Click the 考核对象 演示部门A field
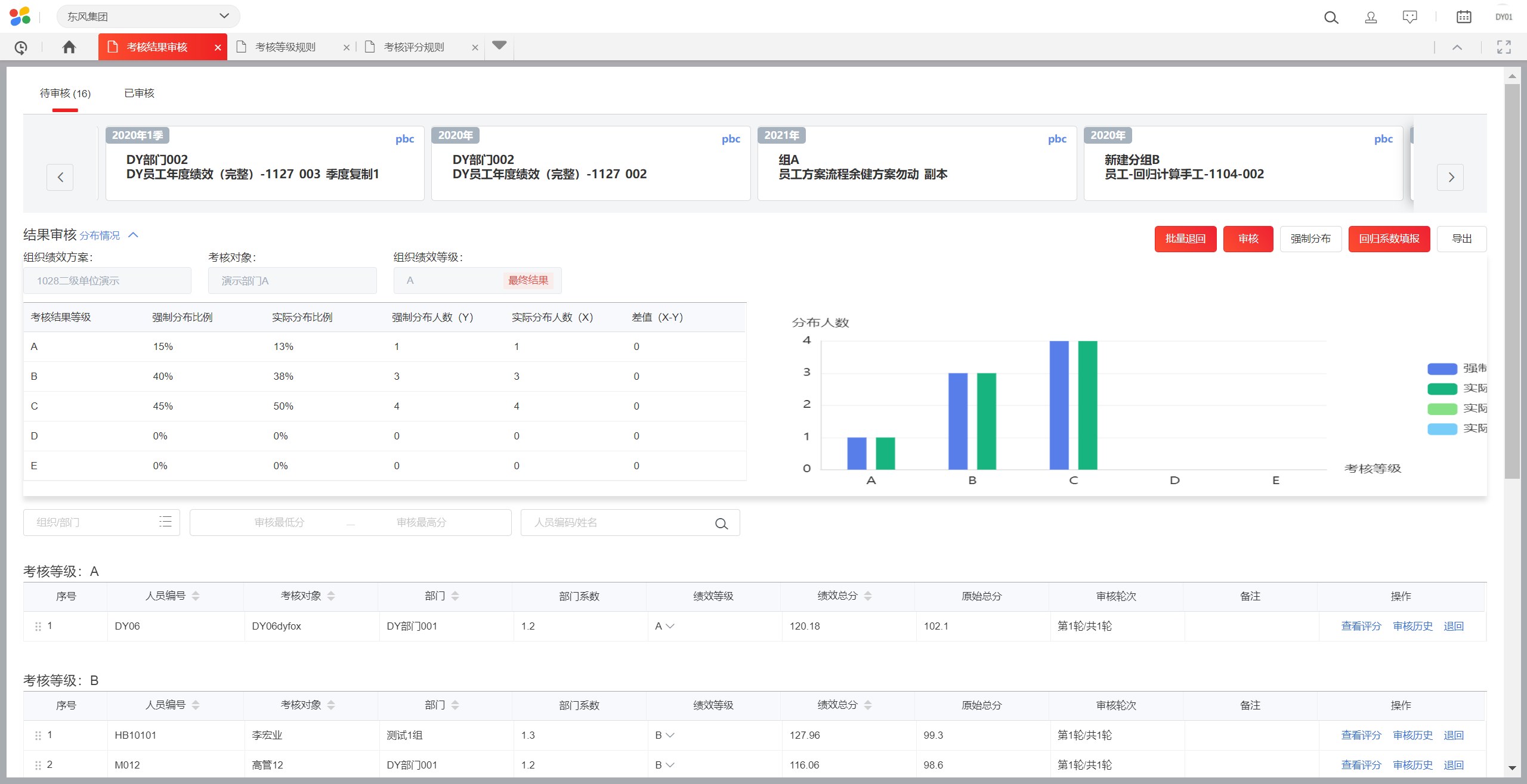Viewport: 1527px width, 784px height. [292, 281]
